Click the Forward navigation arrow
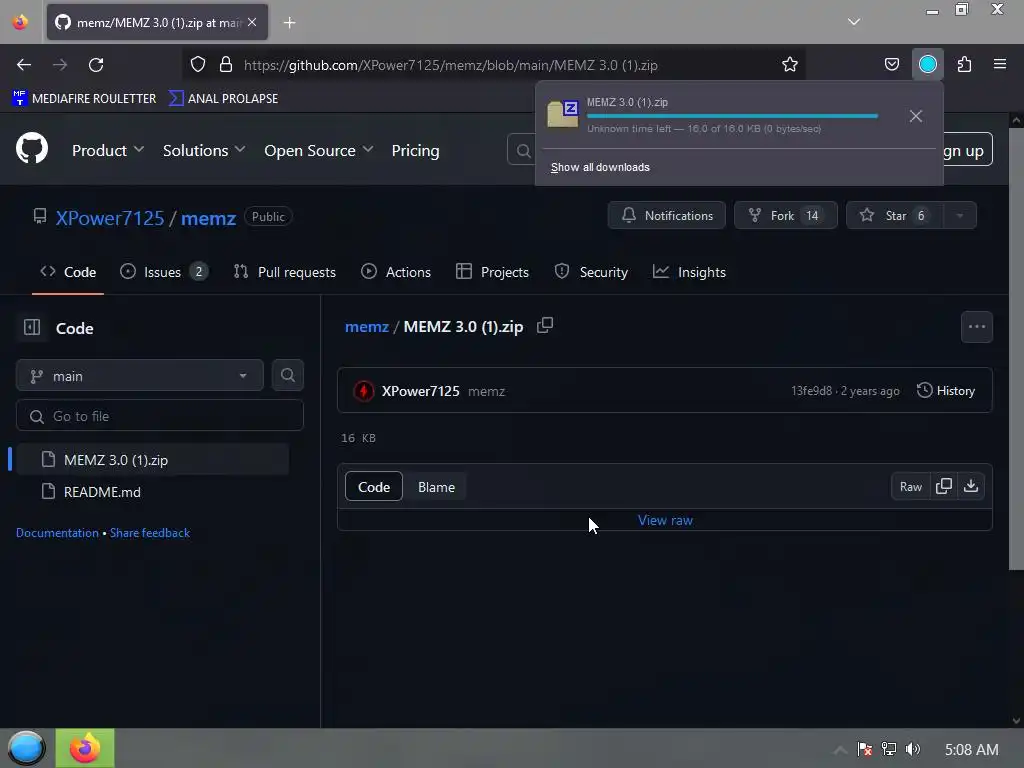 pos(60,65)
